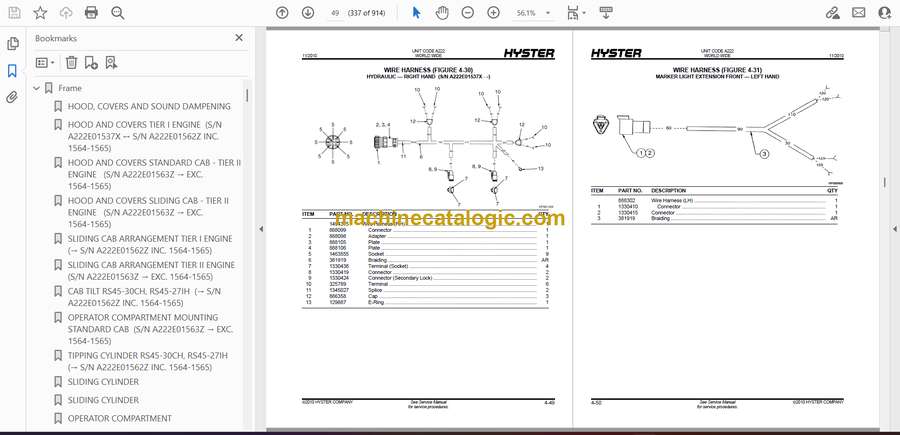Click the WIRE HARNESS (FIGURE 4-31) title
The image size is (900, 435).
coord(717,70)
